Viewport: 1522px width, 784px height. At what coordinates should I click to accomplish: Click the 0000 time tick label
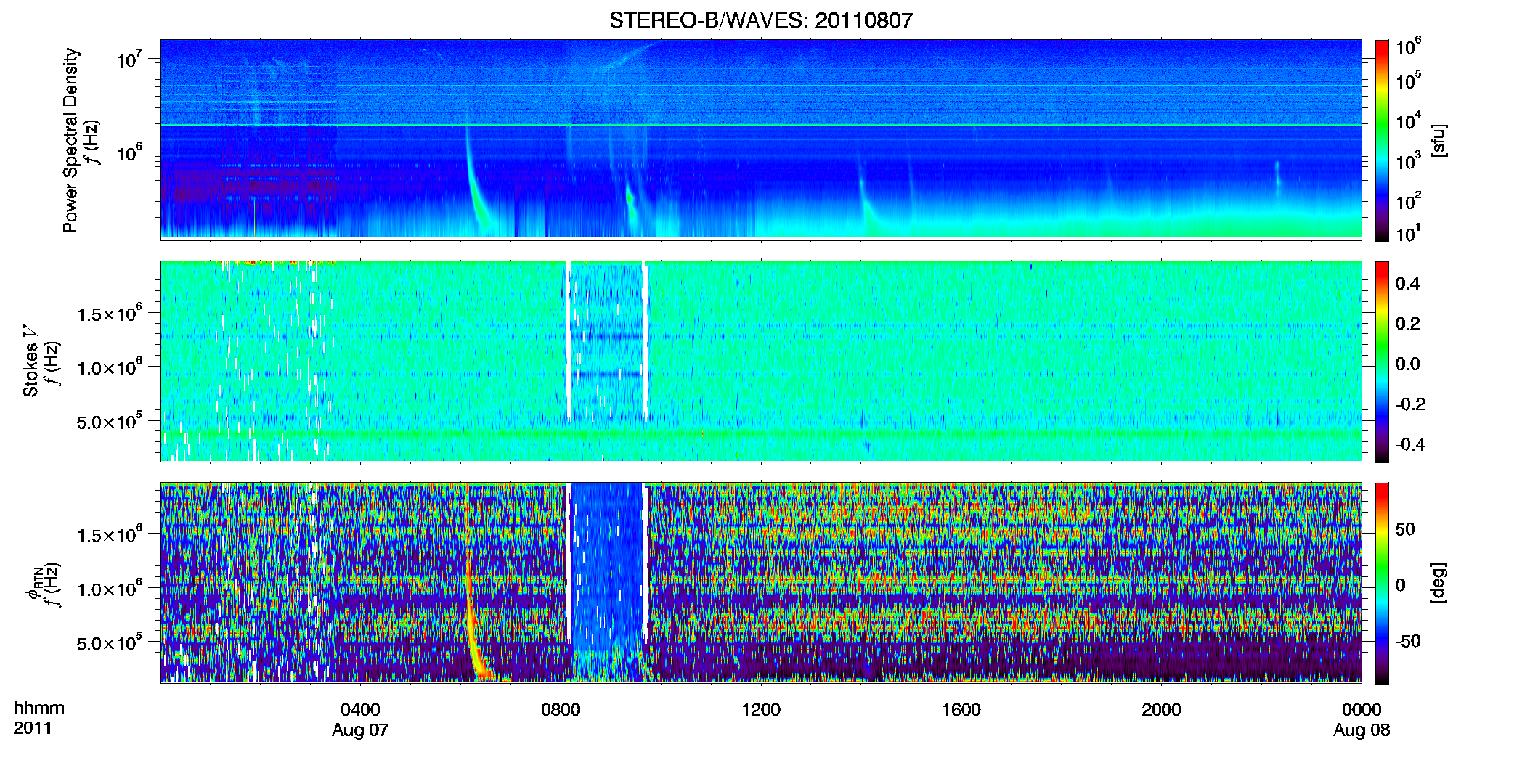(x=1362, y=710)
